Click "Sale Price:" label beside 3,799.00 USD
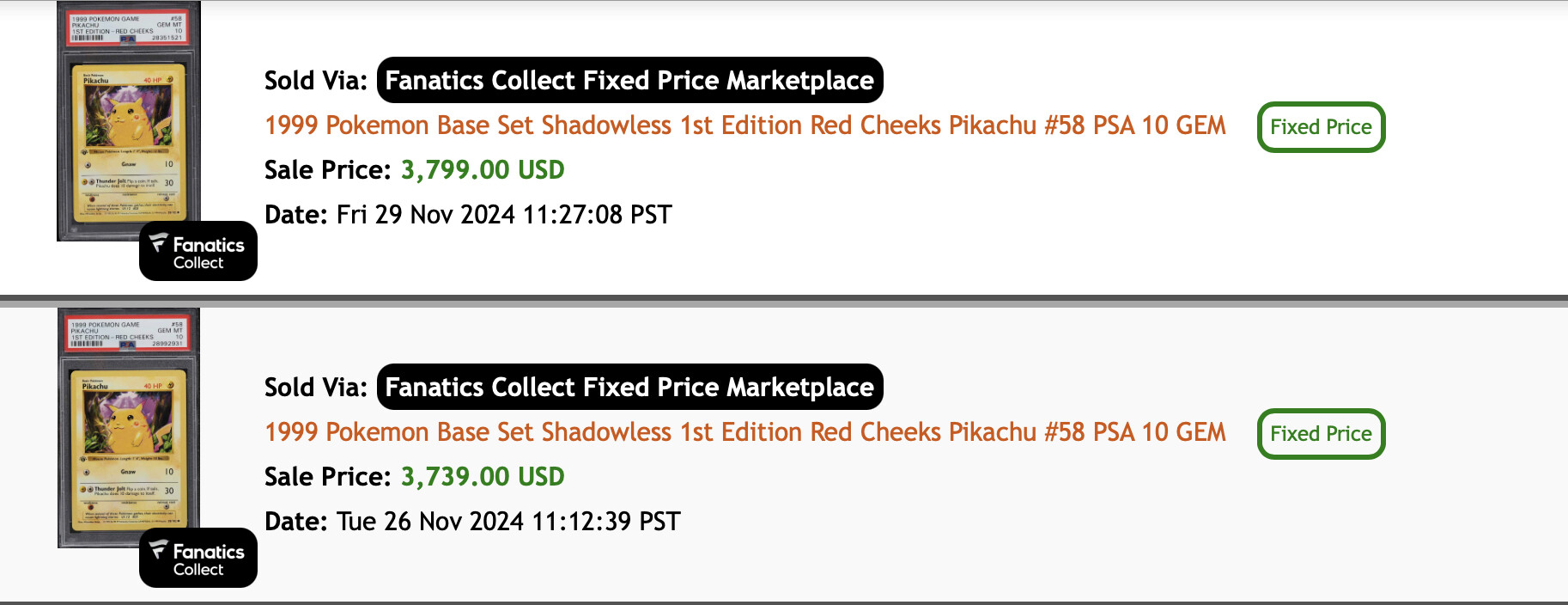This screenshot has height=605, width=1568. point(327,170)
